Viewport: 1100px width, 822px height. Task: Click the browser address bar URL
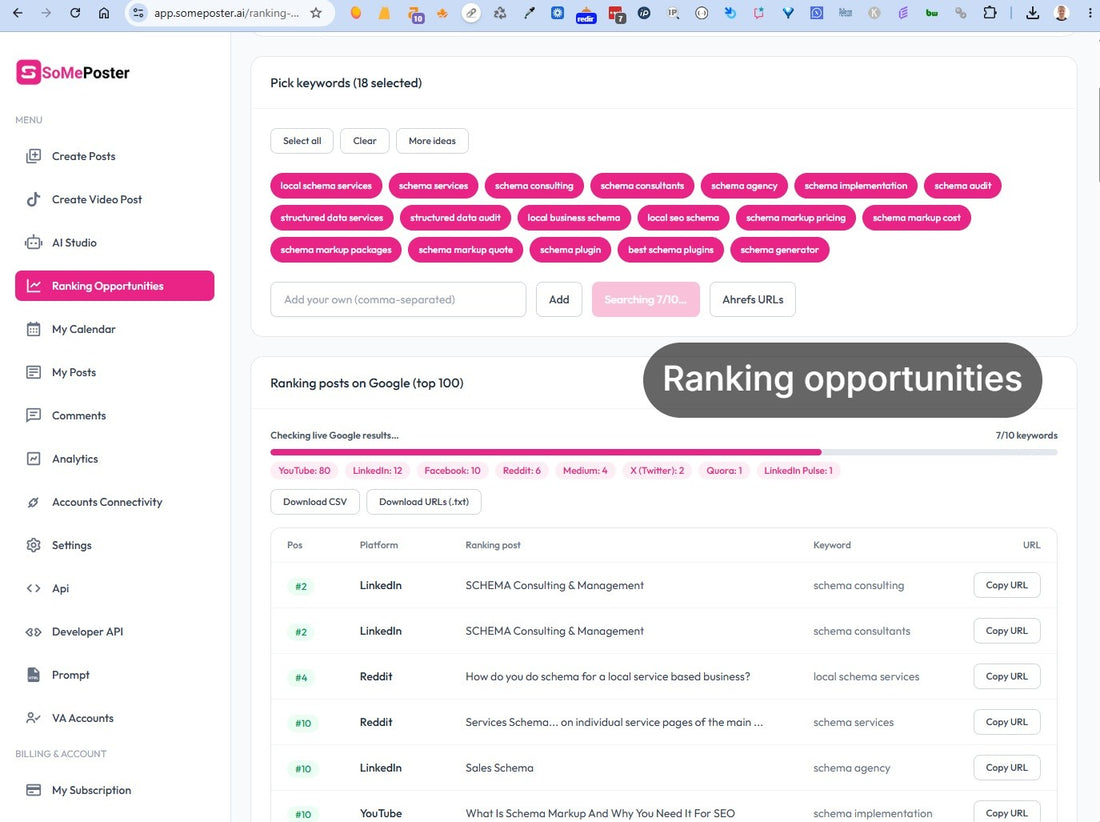point(227,13)
